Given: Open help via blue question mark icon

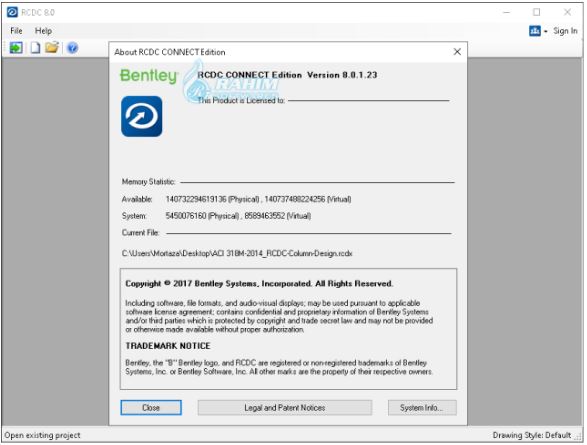Looking at the screenshot, I should click(x=72, y=48).
